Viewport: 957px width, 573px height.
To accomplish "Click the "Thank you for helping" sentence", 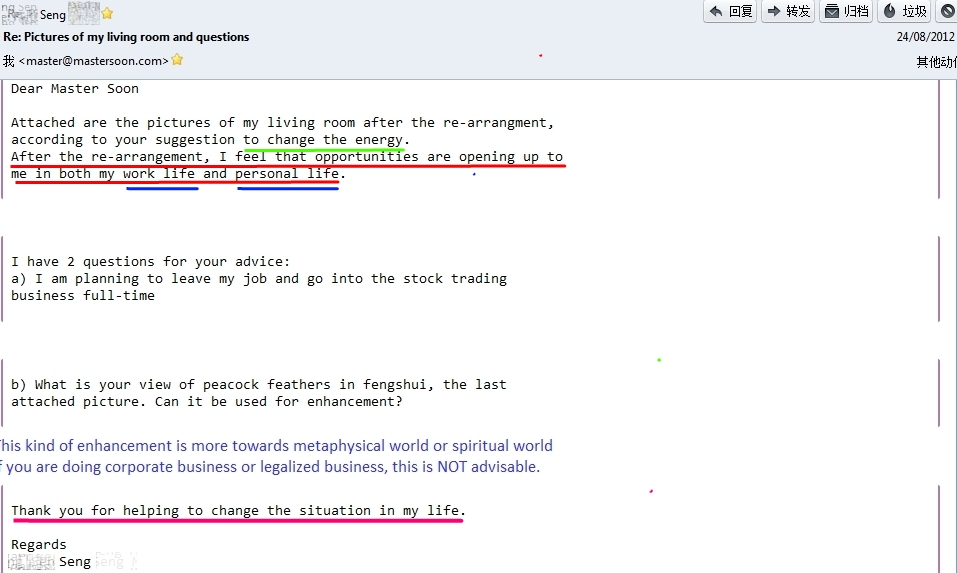I will (x=238, y=511).
